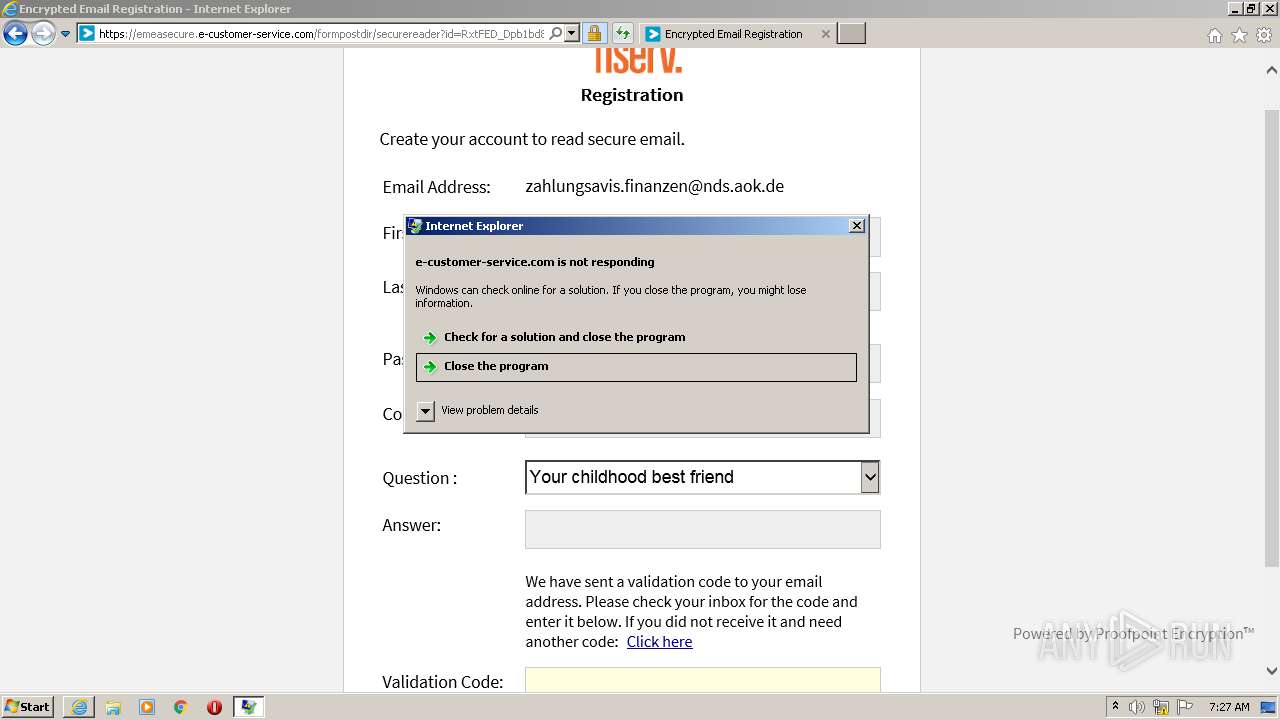Expand the address bar autocomplete dropdown
Viewport: 1280px width, 720px height.
(572, 33)
